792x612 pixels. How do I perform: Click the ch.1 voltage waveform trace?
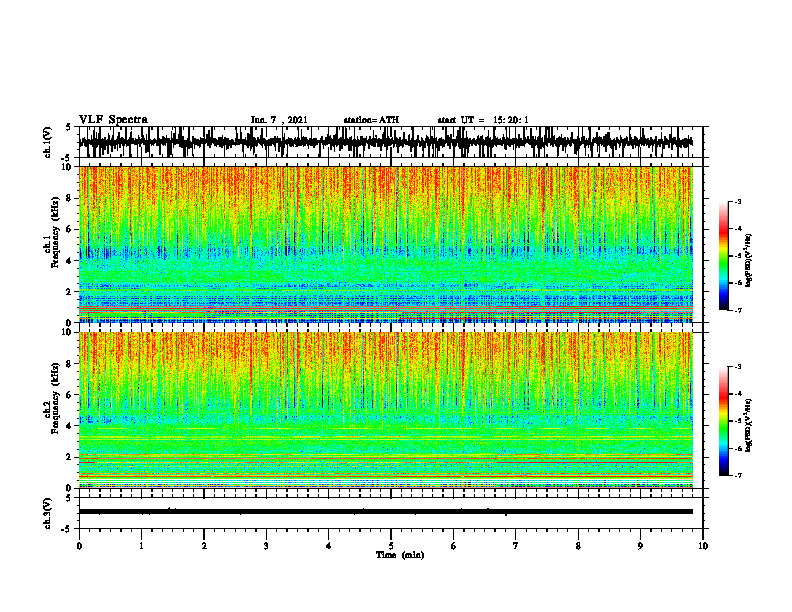385,142
